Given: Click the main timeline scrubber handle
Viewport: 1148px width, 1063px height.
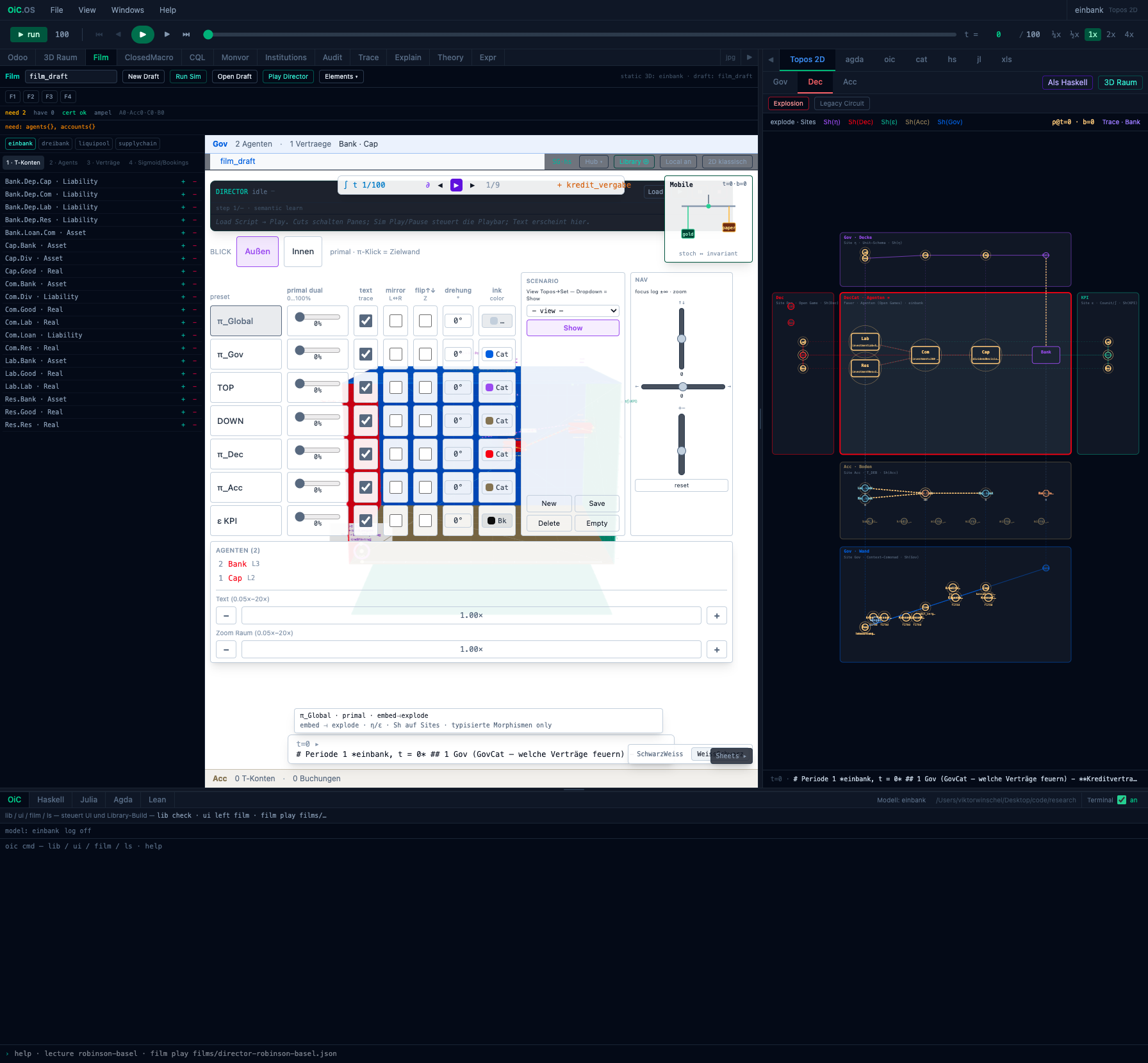Looking at the screenshot, I should pyautogui.click(x=208, y=35).
